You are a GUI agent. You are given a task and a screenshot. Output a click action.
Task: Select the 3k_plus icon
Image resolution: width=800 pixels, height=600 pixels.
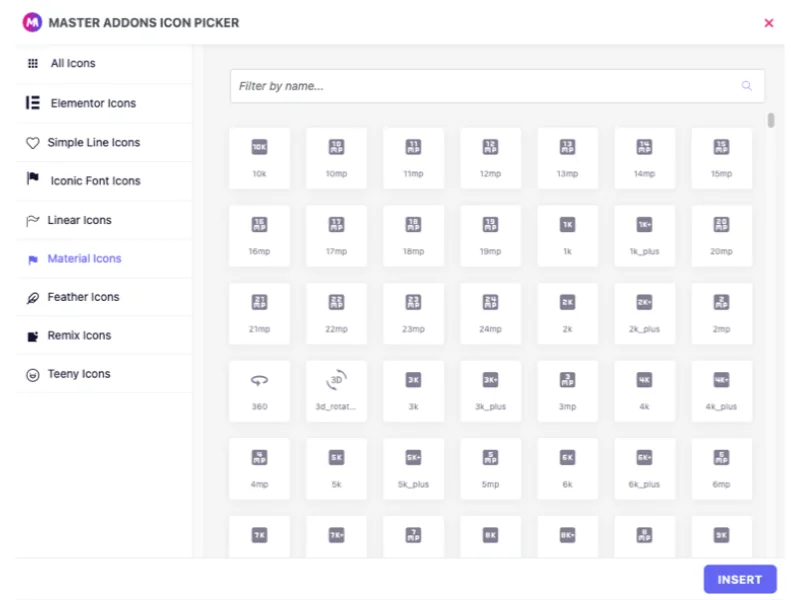pyautogui.click(x=490, y=391)
